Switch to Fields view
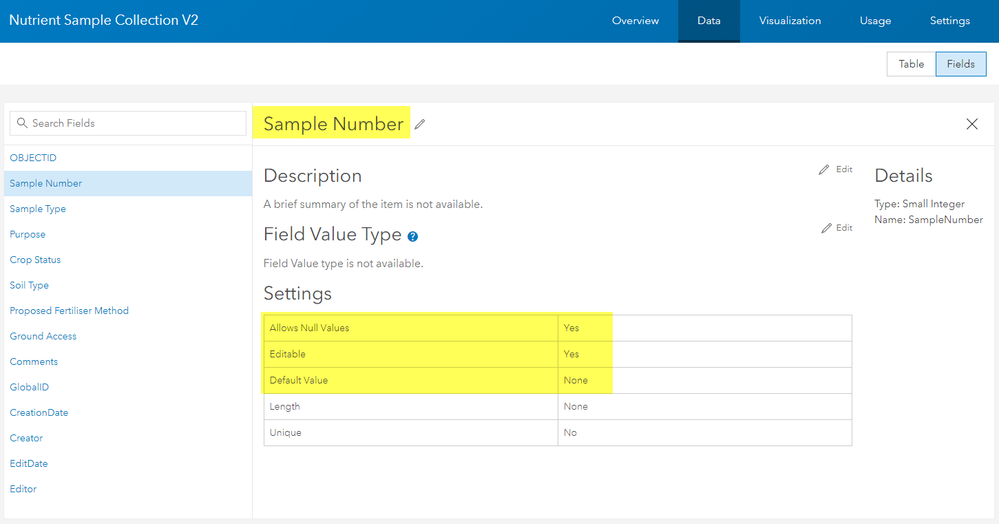The width and height of the screenshot is (999, 524). click(x=961, y=64)
